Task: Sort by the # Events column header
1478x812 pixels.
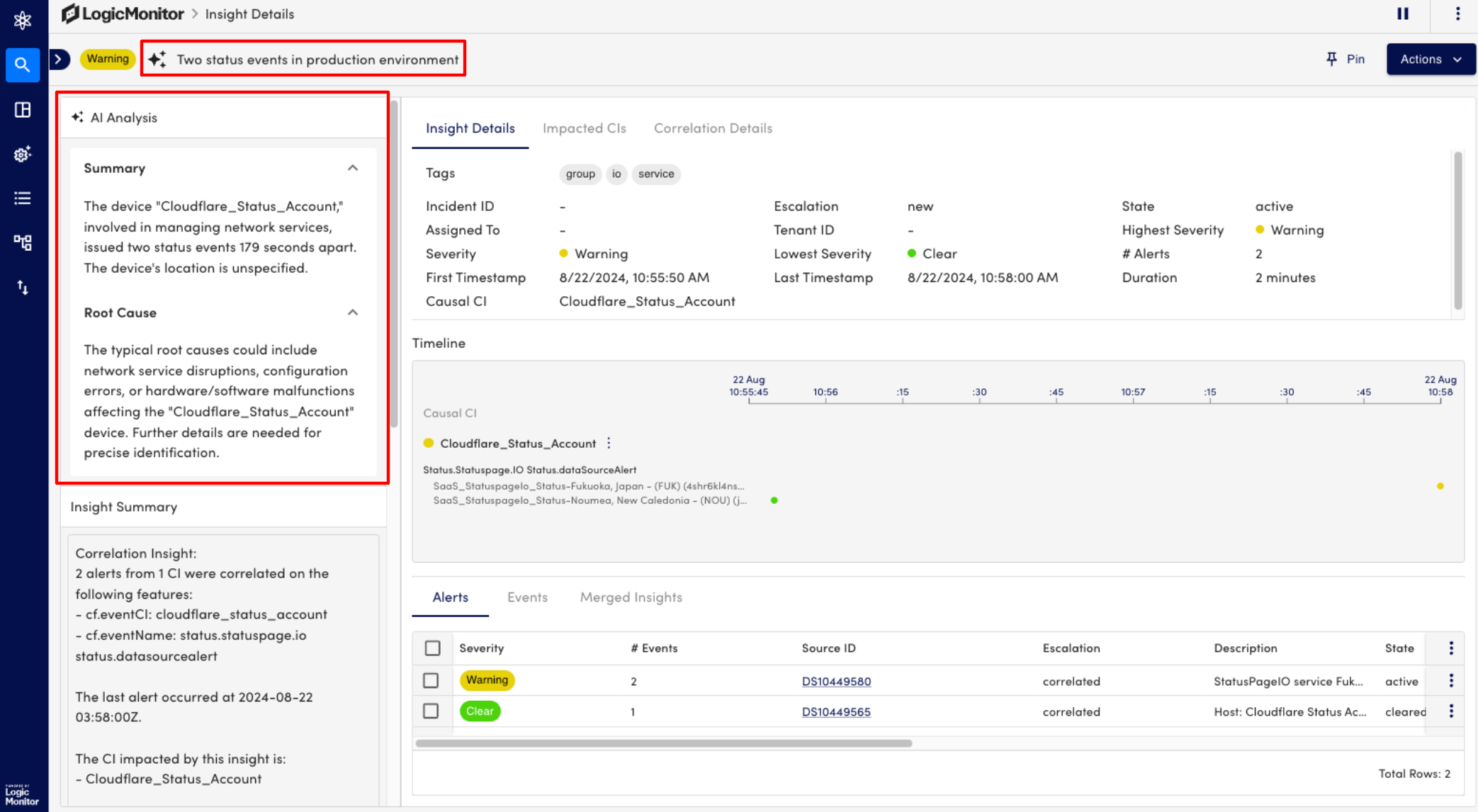Action: click(654, 648)
